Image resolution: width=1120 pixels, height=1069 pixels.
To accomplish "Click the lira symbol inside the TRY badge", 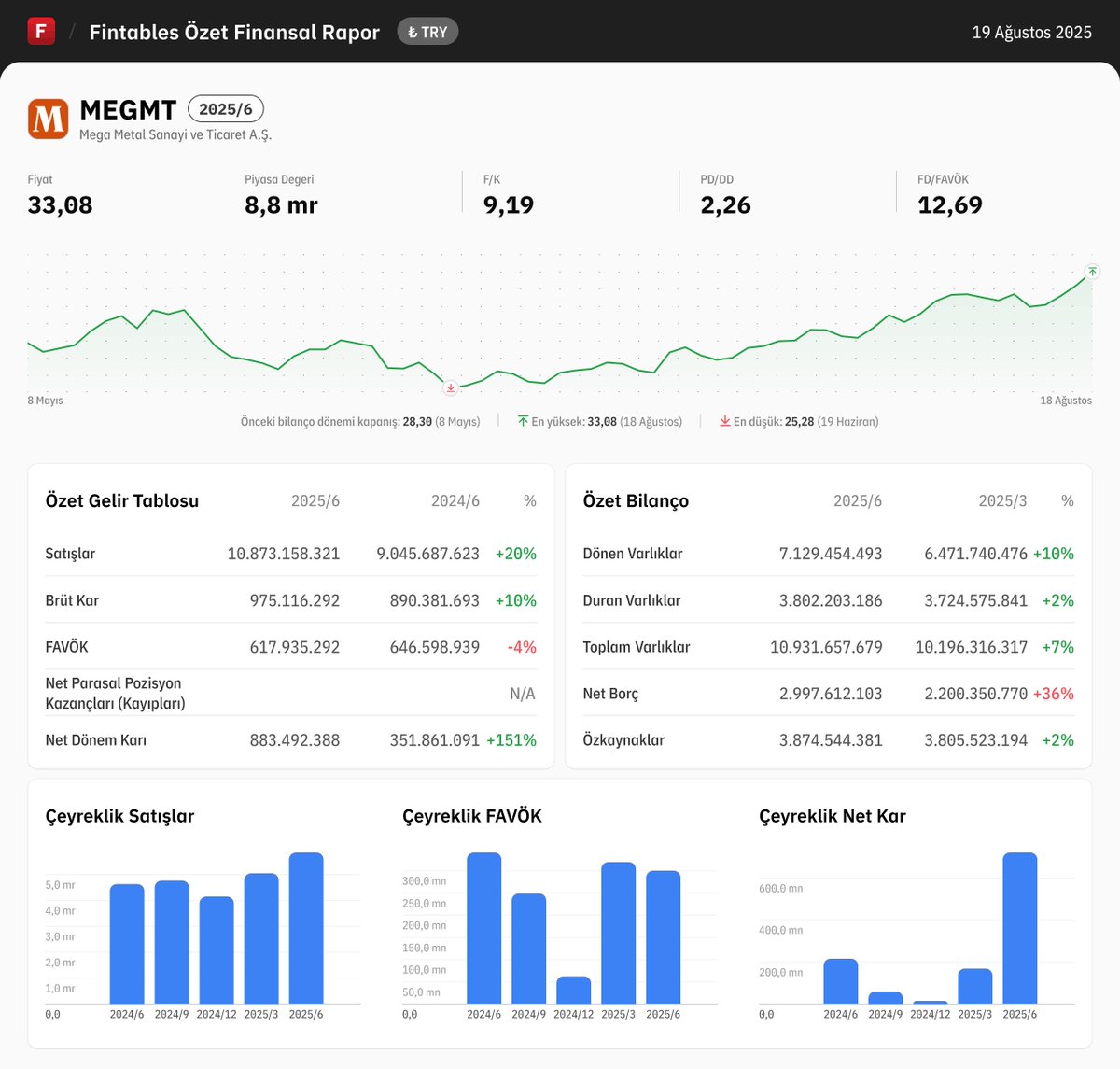I will [x=413, y=31].
